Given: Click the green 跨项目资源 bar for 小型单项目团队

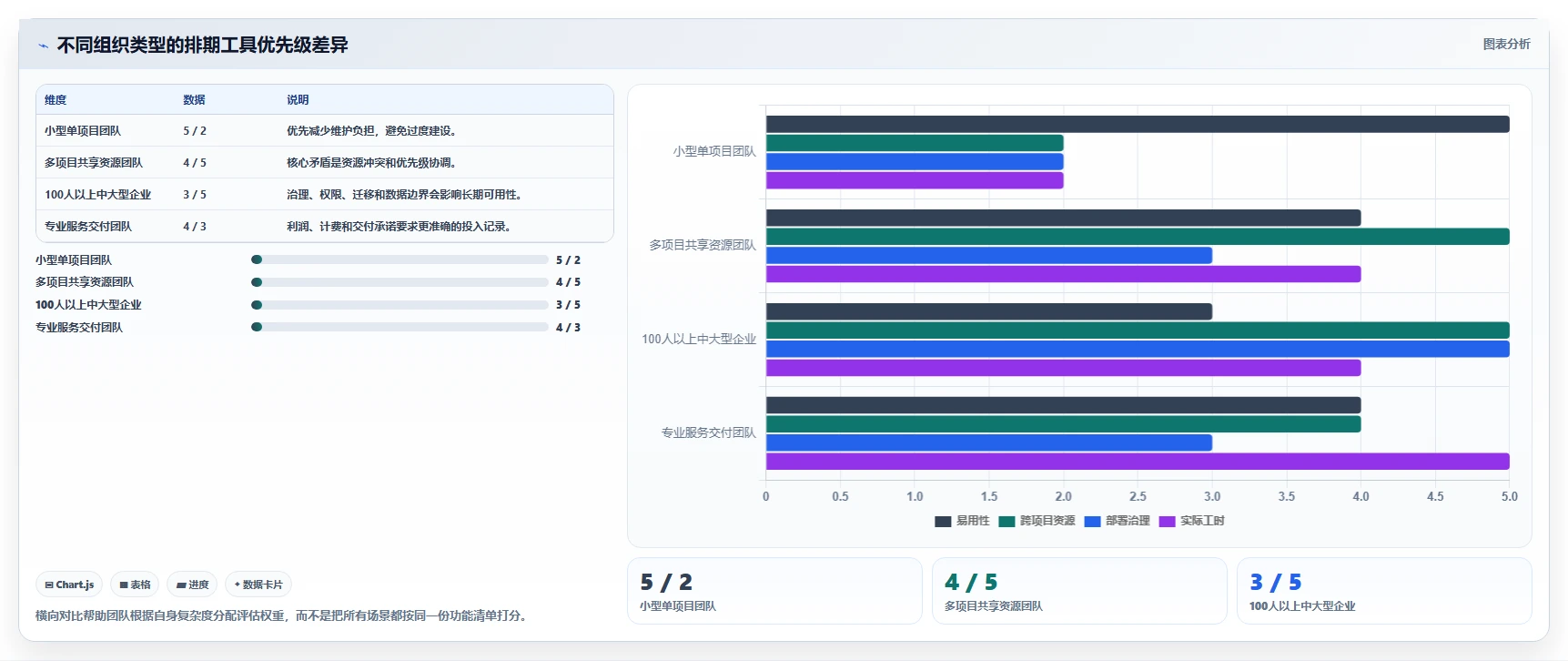Looking at the screenshot, I should point(915,143).
